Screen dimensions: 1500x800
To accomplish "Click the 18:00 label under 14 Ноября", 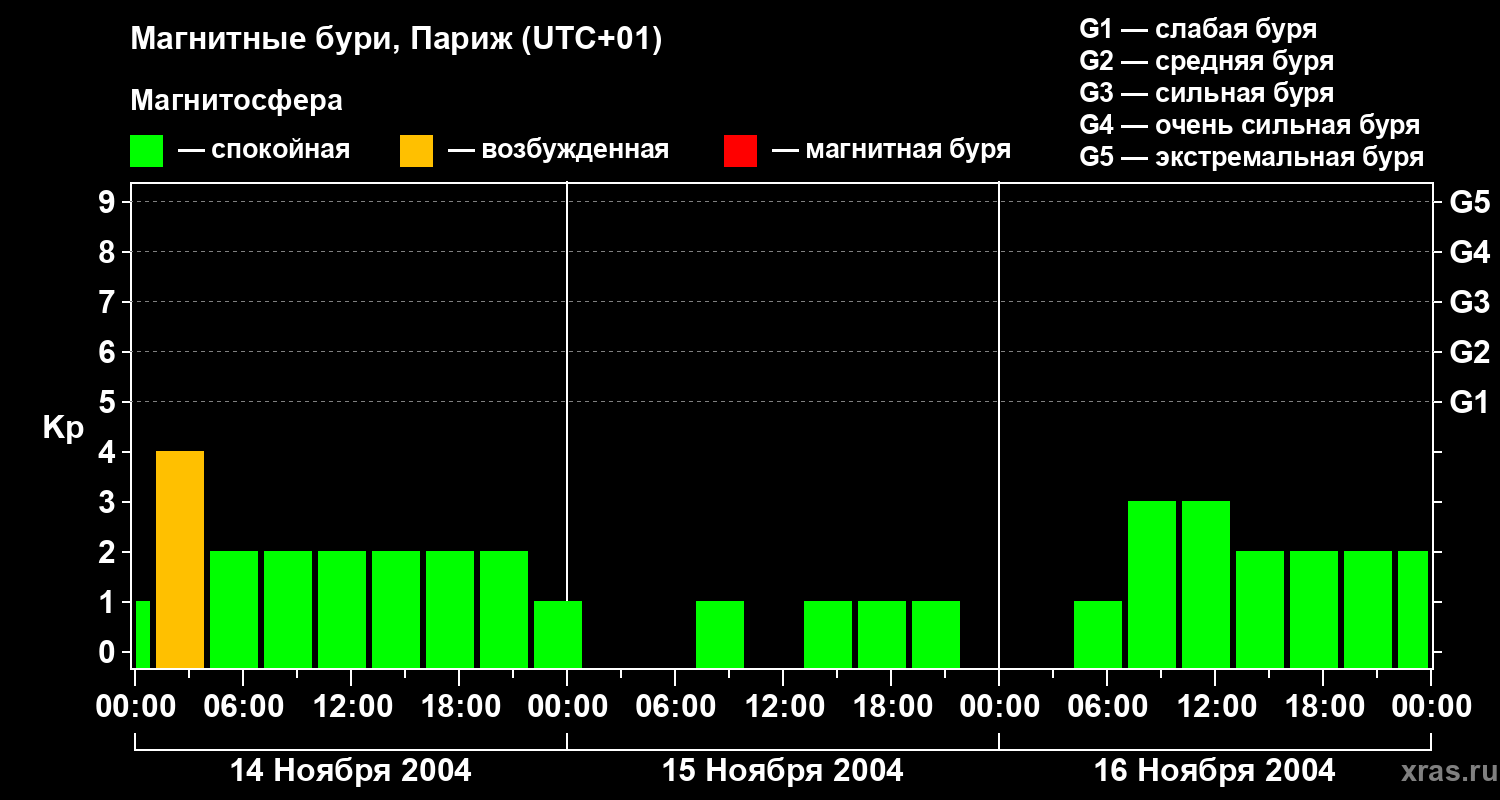I will (459, 706).
